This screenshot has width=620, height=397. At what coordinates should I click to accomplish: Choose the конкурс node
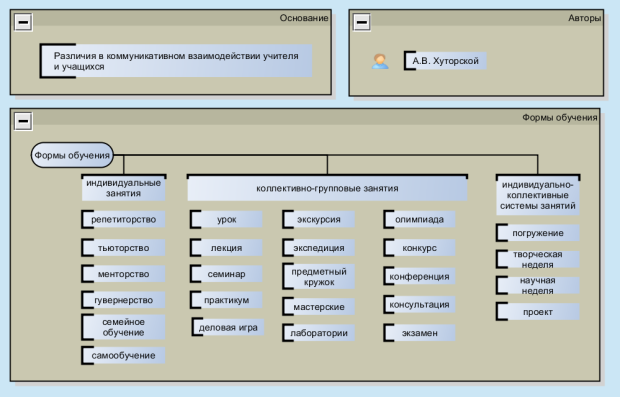point(419,248)
